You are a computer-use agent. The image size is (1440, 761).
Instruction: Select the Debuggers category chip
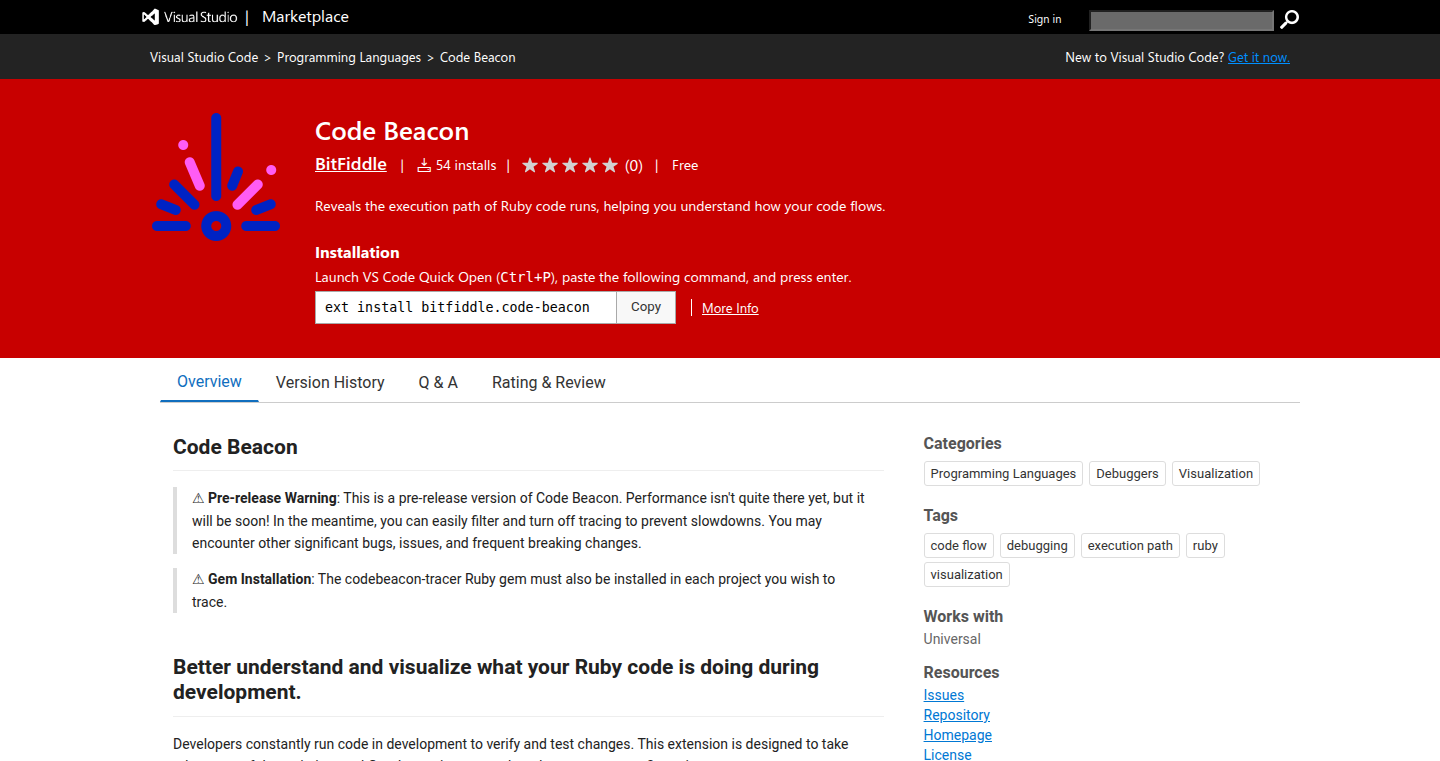pyautogui.click(x=1127, y=474)
